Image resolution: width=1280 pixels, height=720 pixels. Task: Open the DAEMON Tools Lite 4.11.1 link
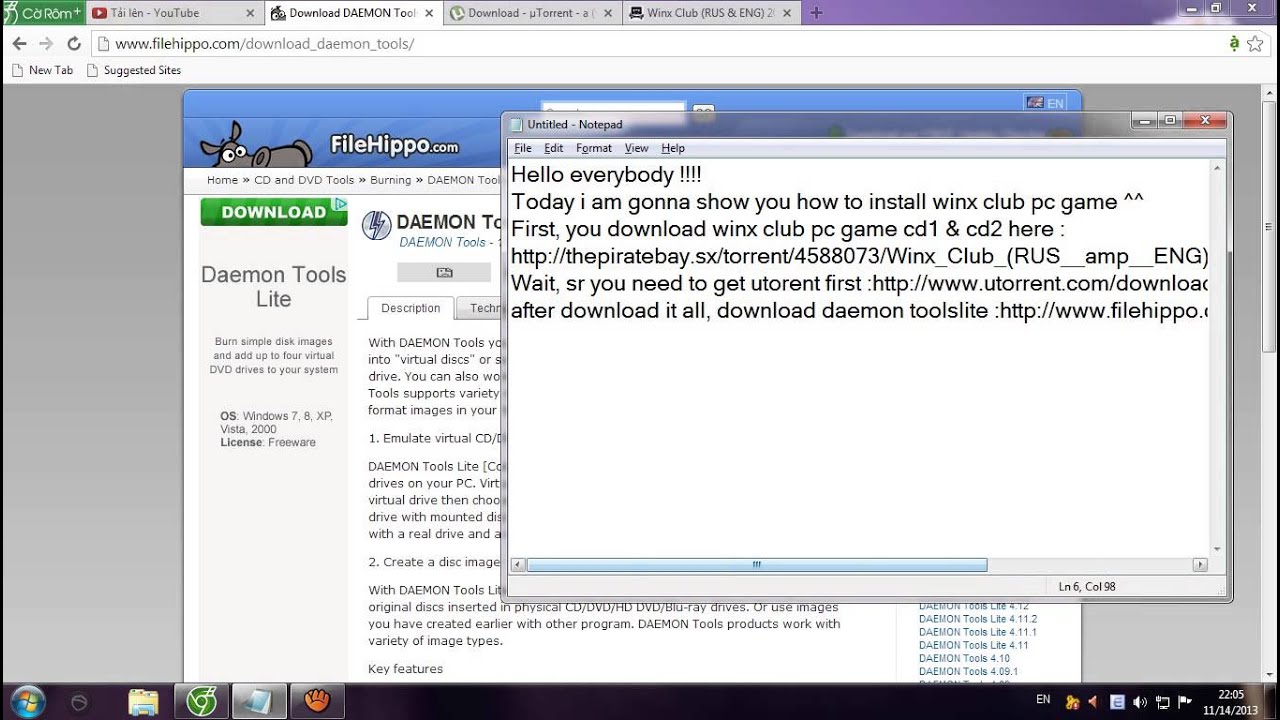coord(978,632)
